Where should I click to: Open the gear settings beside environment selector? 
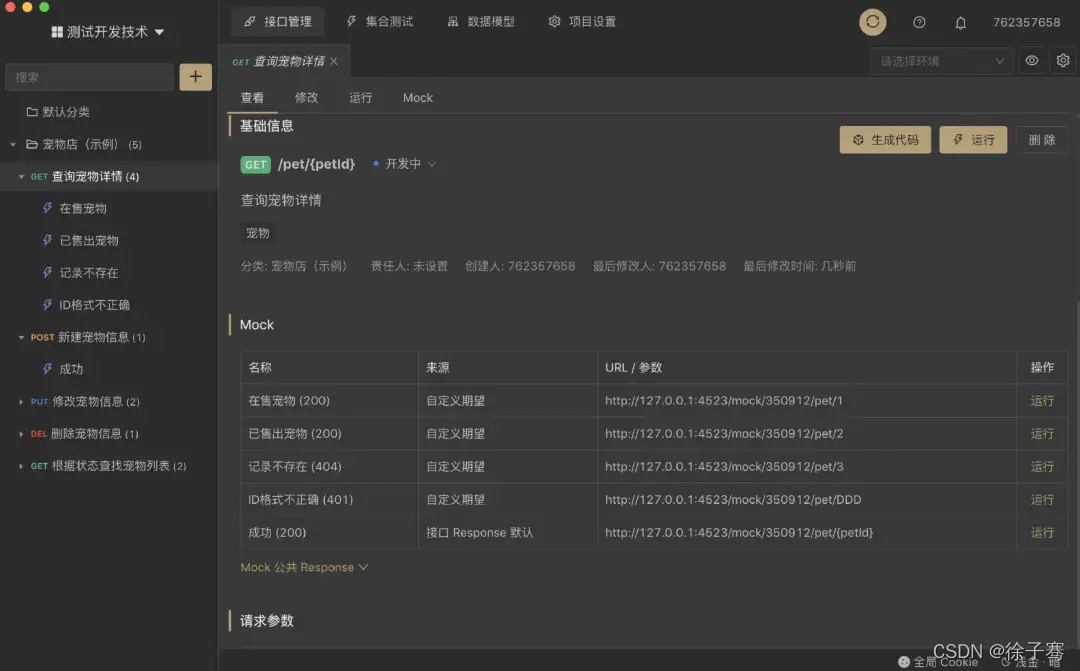[x=1063, y=61]
